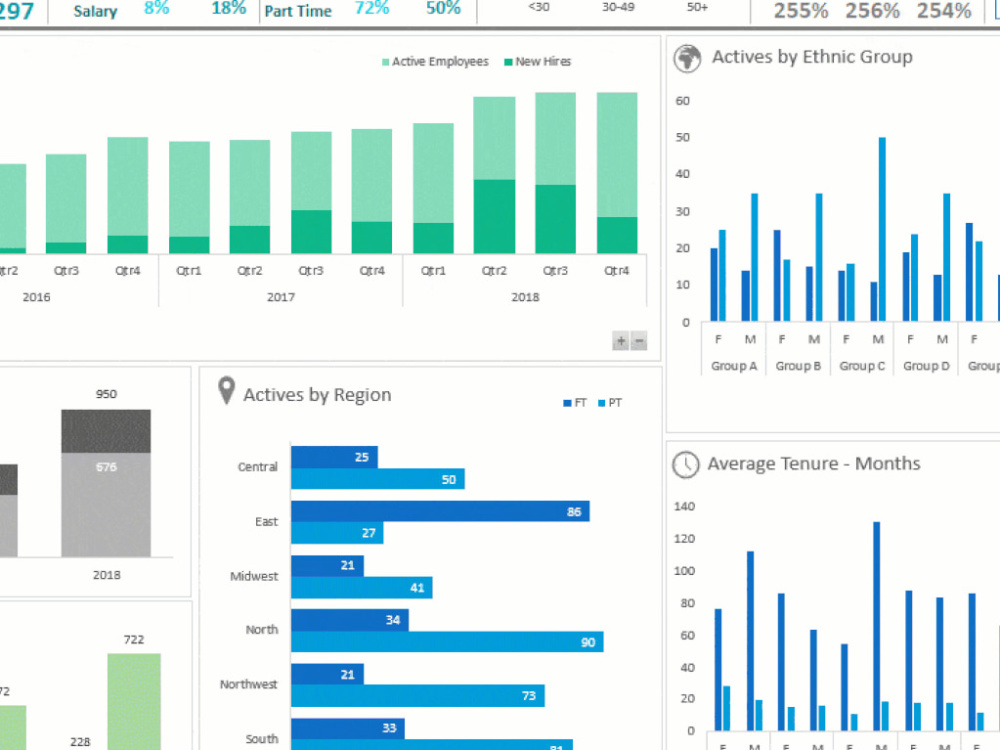
Task: Click the Midwest region label
Action: (x=254, y=576)
